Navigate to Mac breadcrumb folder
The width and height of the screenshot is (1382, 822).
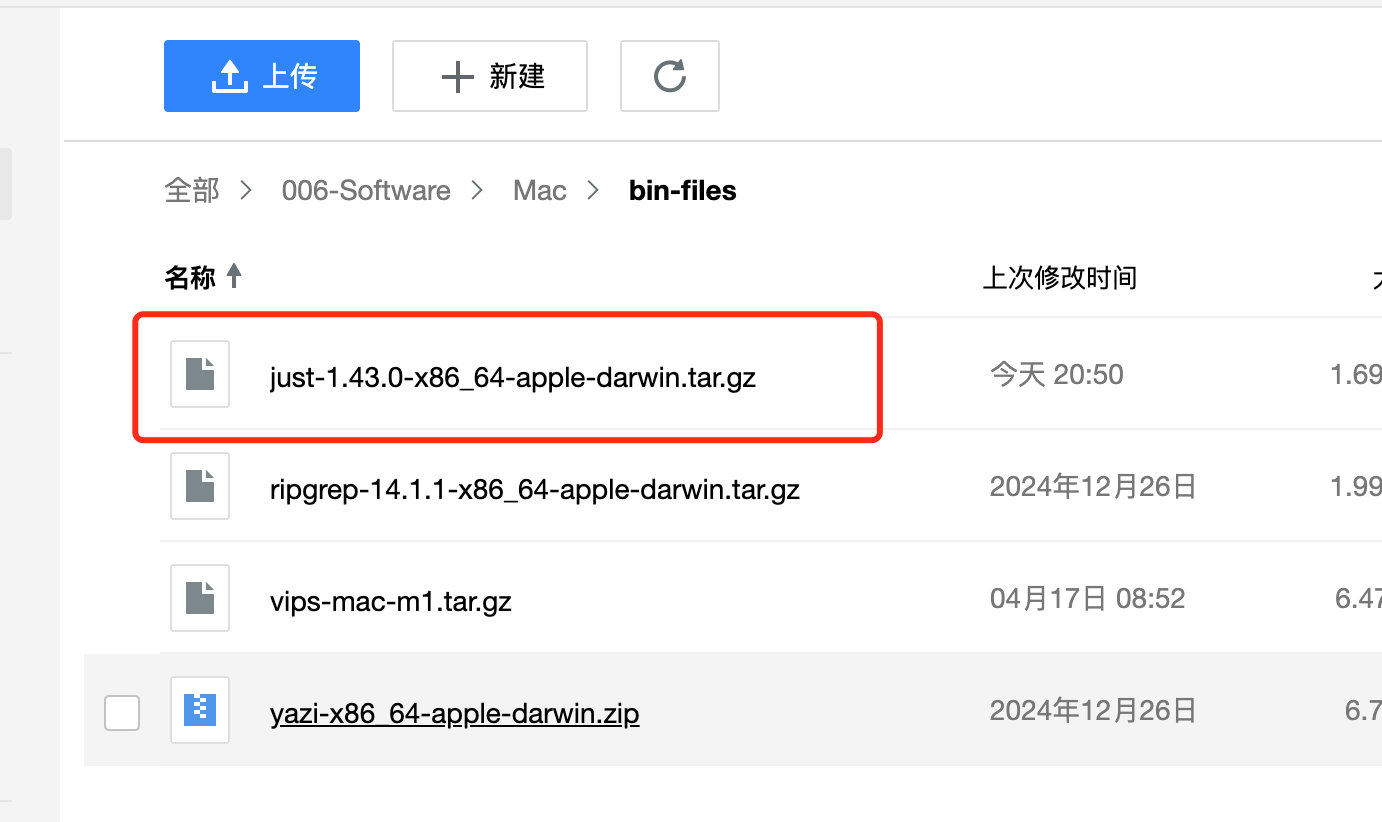pyautogui.click(x=539, y=190)
